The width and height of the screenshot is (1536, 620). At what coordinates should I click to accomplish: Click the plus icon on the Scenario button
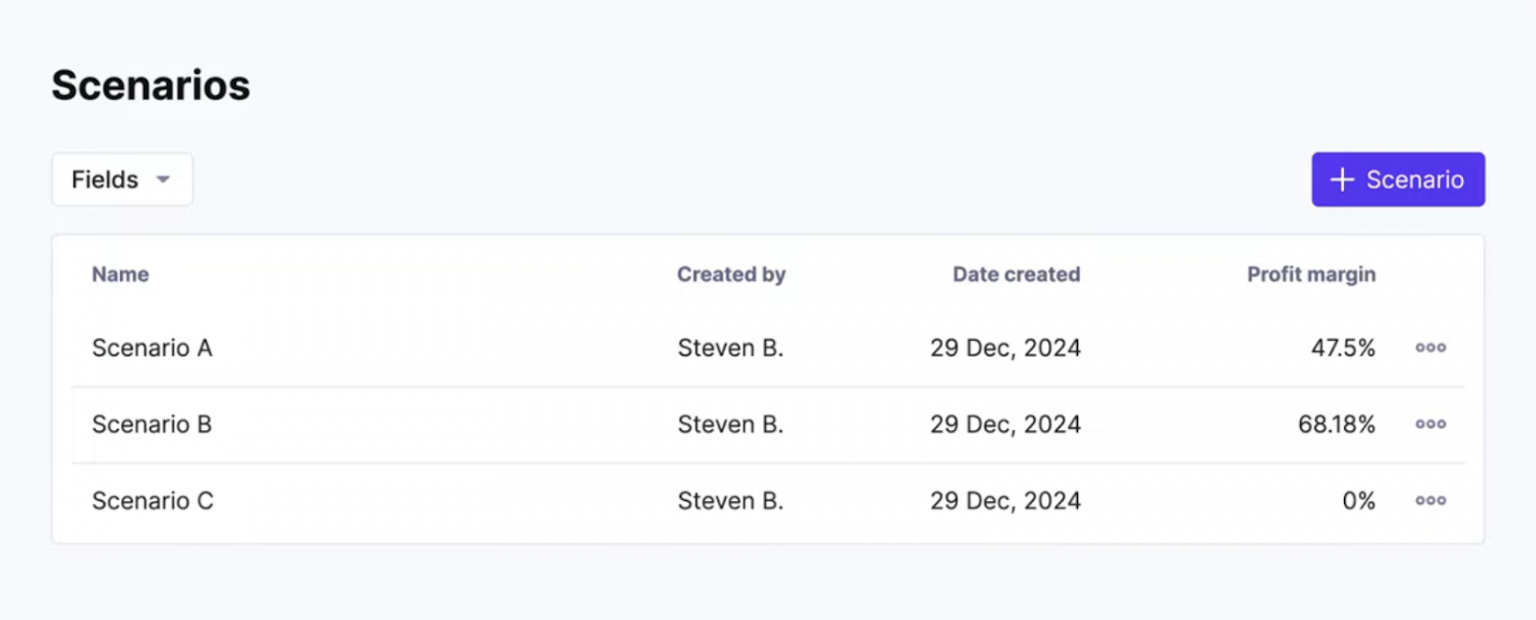coord(1341,179)
